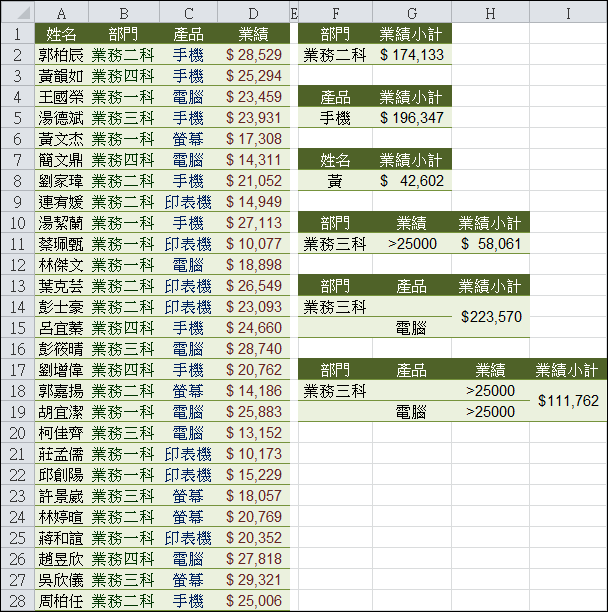
Task: Select criteria 業務二科 in F2
Action: pos(335,55)
